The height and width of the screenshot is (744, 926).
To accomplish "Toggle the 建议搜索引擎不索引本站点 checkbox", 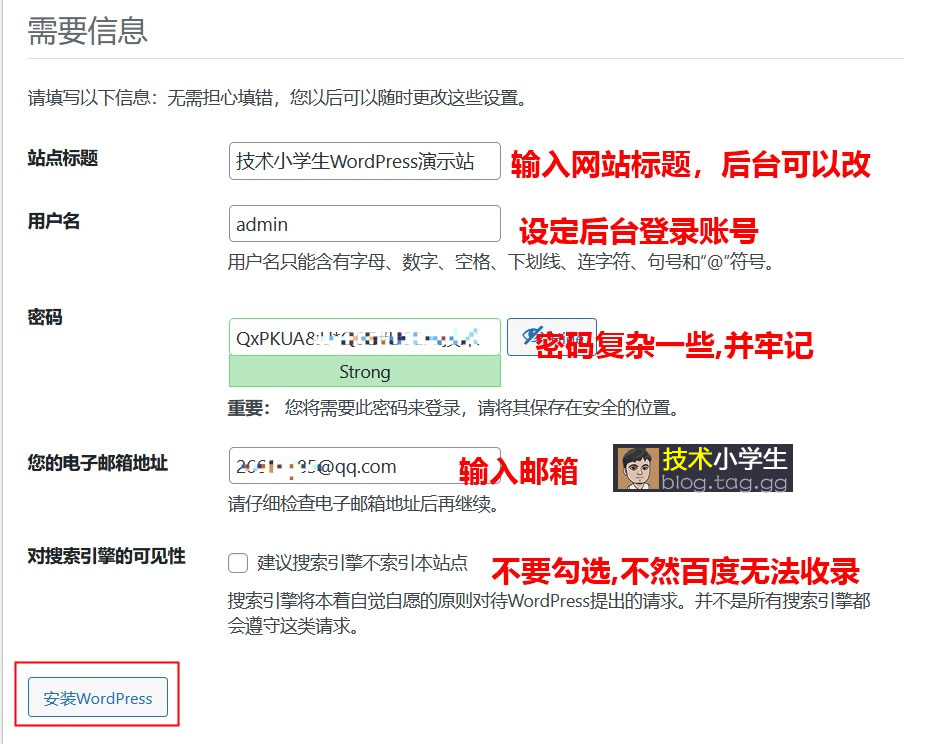I will 238,563.
